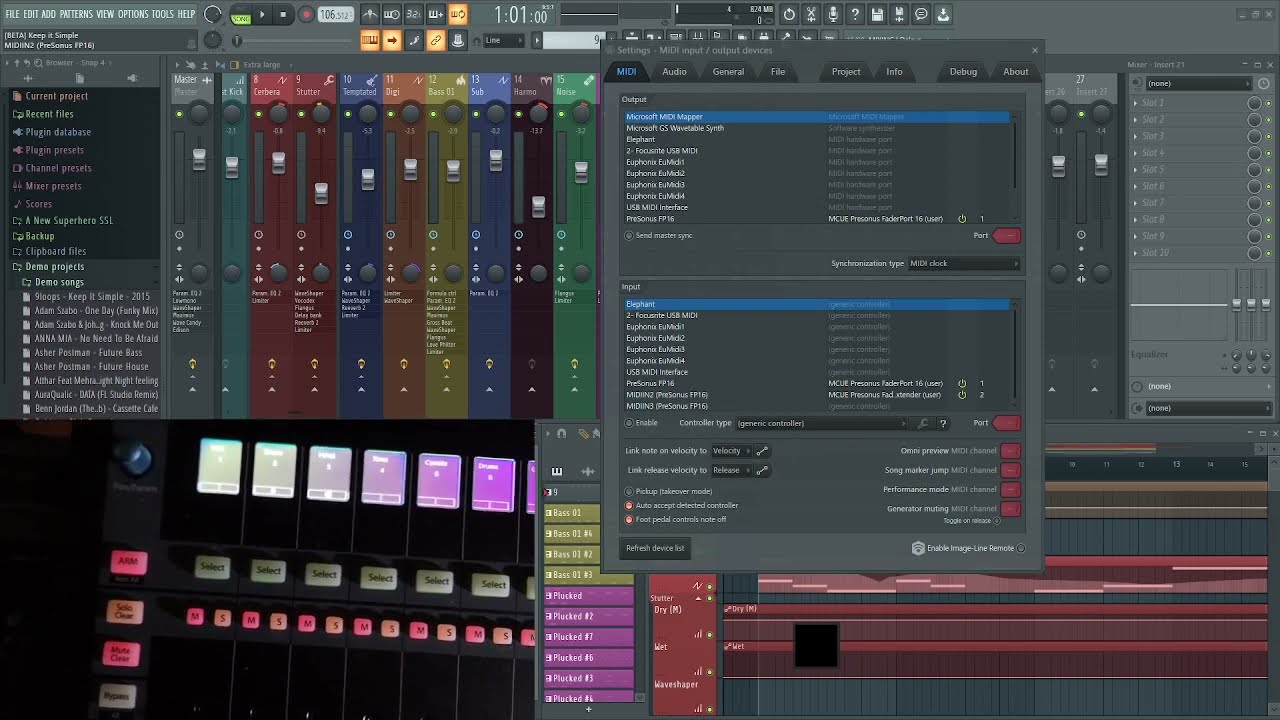
Task: Open the TOOLS menu
Action: tap(163, 14)
